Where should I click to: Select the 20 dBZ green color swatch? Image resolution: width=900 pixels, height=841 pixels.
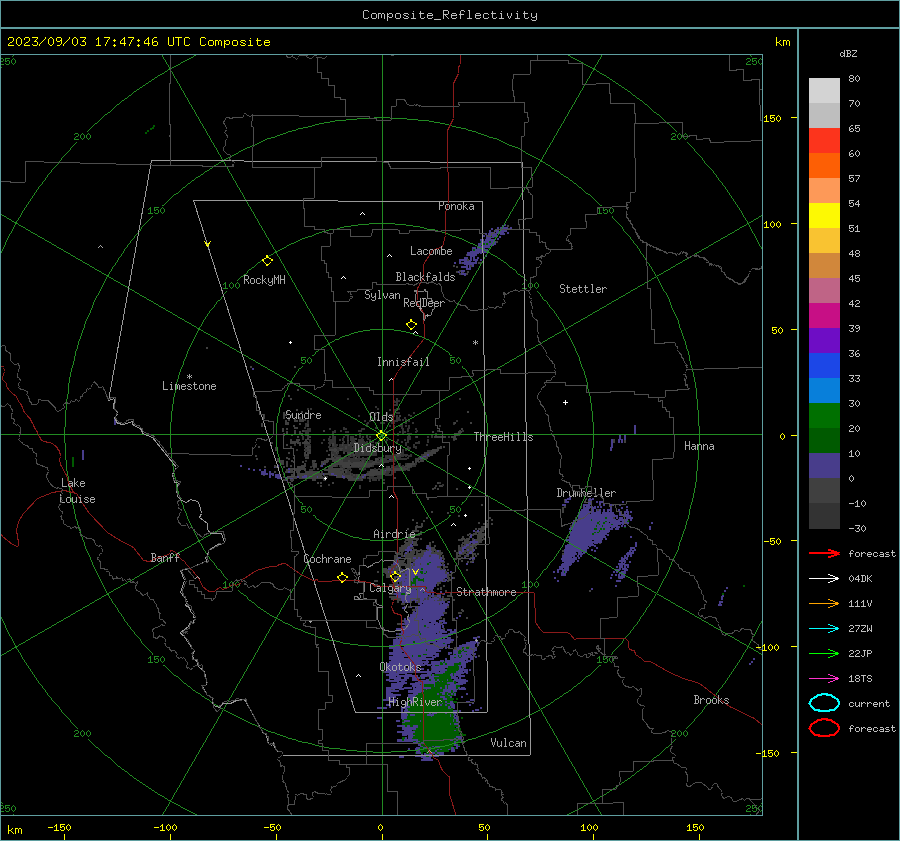pyautogui.click(x=824, y=415)
